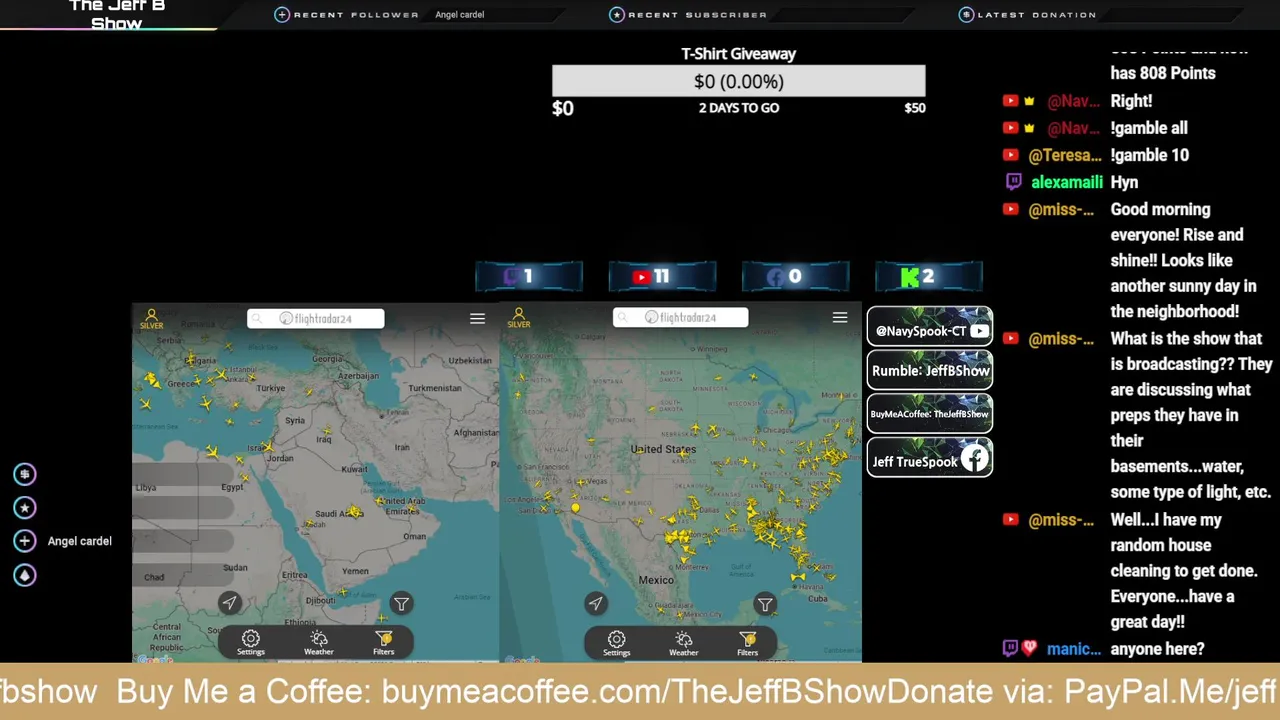Click the Jeff TrueSpook Facebook badge
This screenshot has height=720, width=1280.
click(x=930, y=459)
